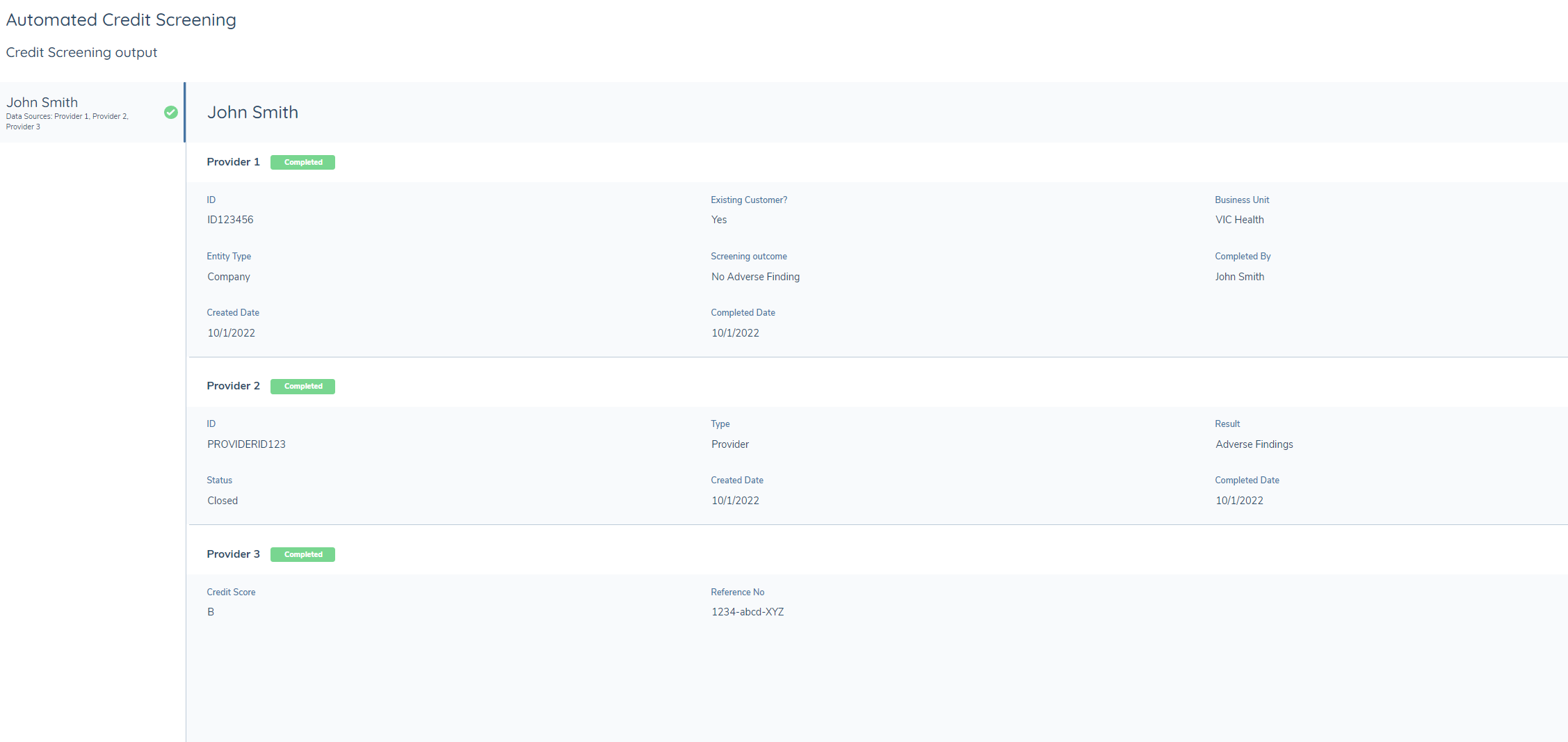Click the Provider 3 Completed status badge
This screenshot has width=1568, height=742.
pyautogui.click(x=302, y=554)
